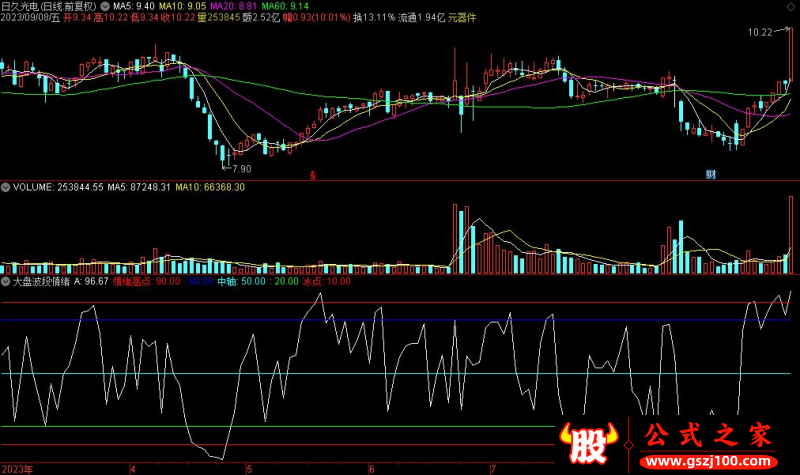
Task: Click the 10.22 high price label
Action: [x=762, y=33]
